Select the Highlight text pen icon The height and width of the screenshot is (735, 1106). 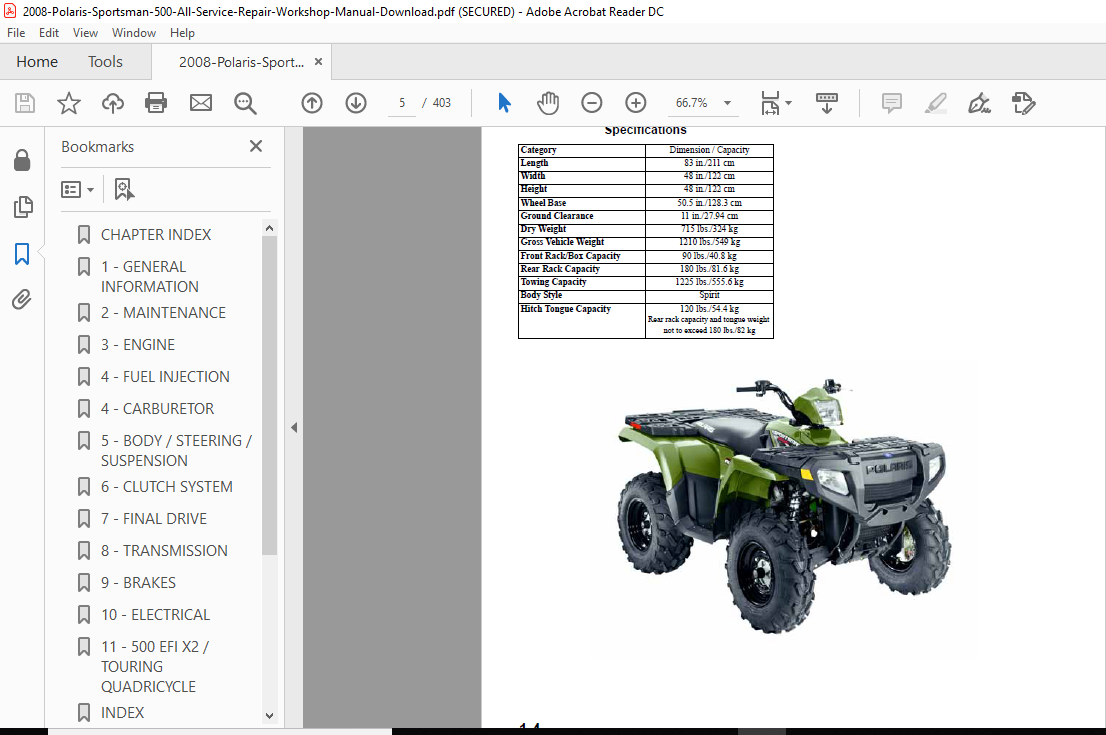pos(935,103)
